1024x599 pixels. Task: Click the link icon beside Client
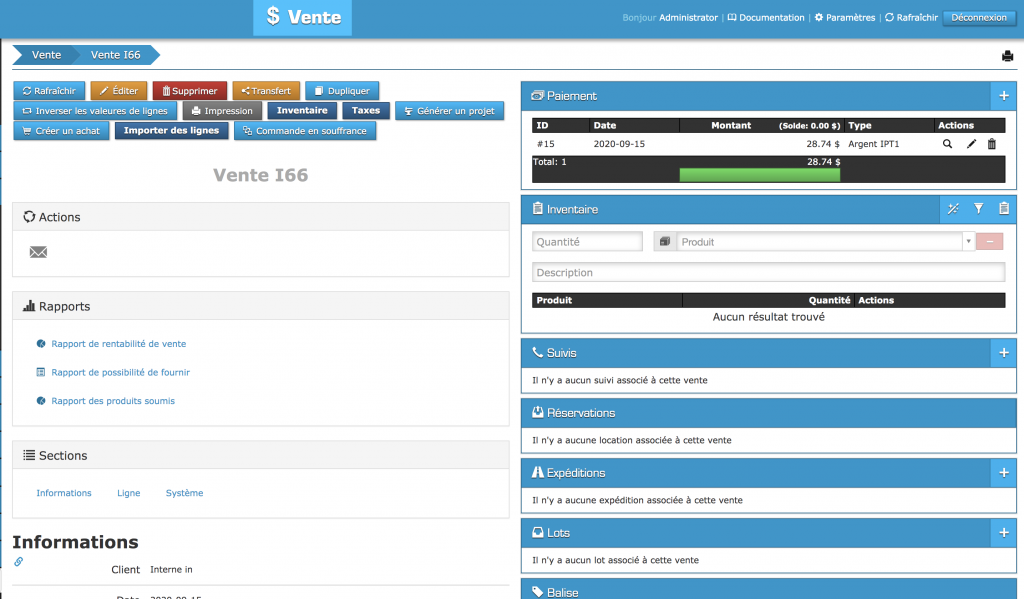point(18,562)
